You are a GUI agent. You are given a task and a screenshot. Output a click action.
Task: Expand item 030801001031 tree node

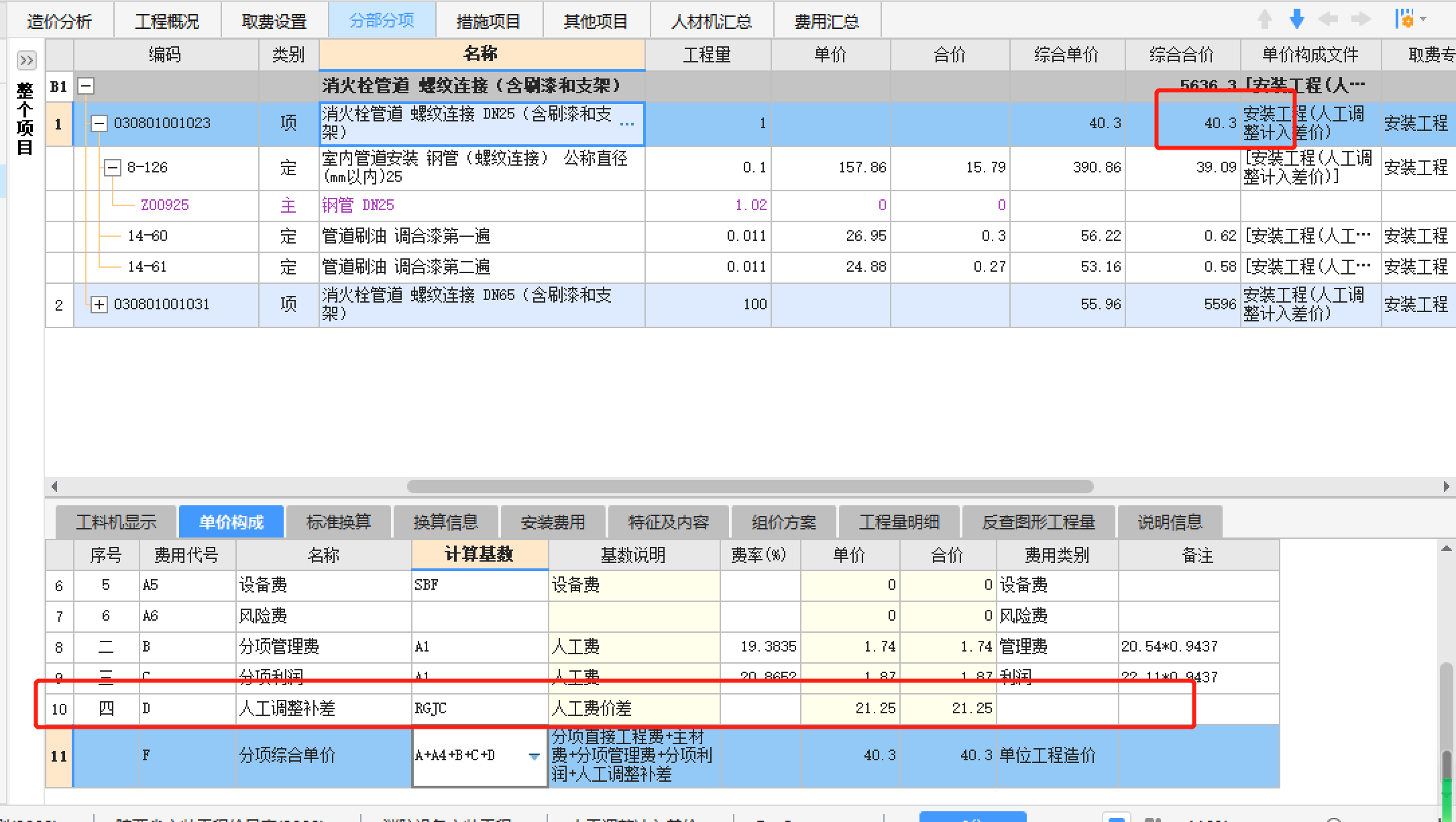(99, 305)
